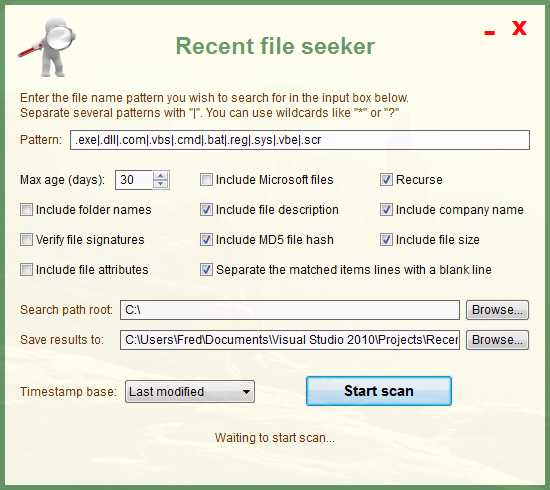This screenshot has height=490, width=550.
Task: Close the app with red X
Action: (x=519, y=28)
